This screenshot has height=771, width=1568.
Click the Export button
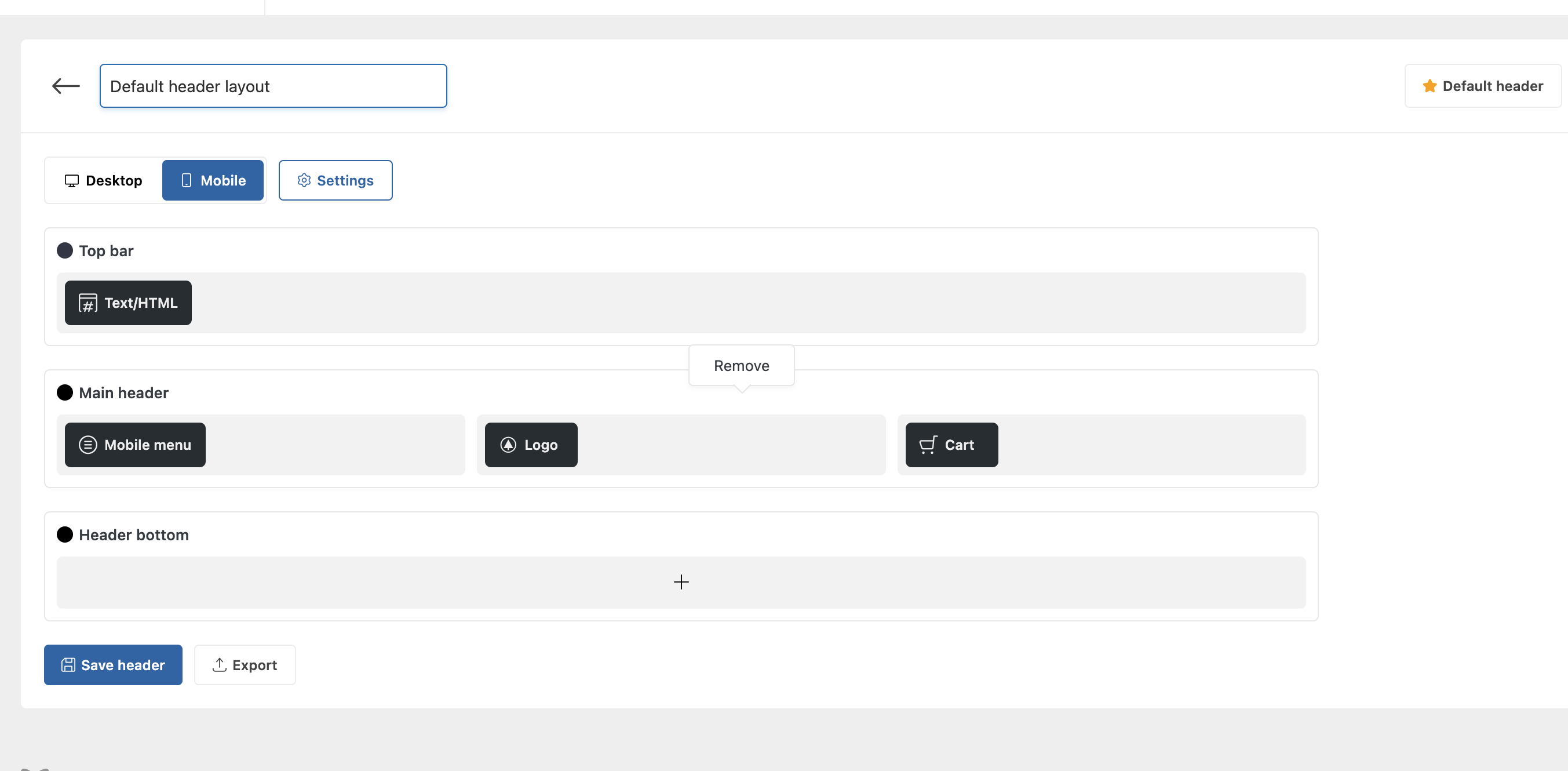coord(245,665)
